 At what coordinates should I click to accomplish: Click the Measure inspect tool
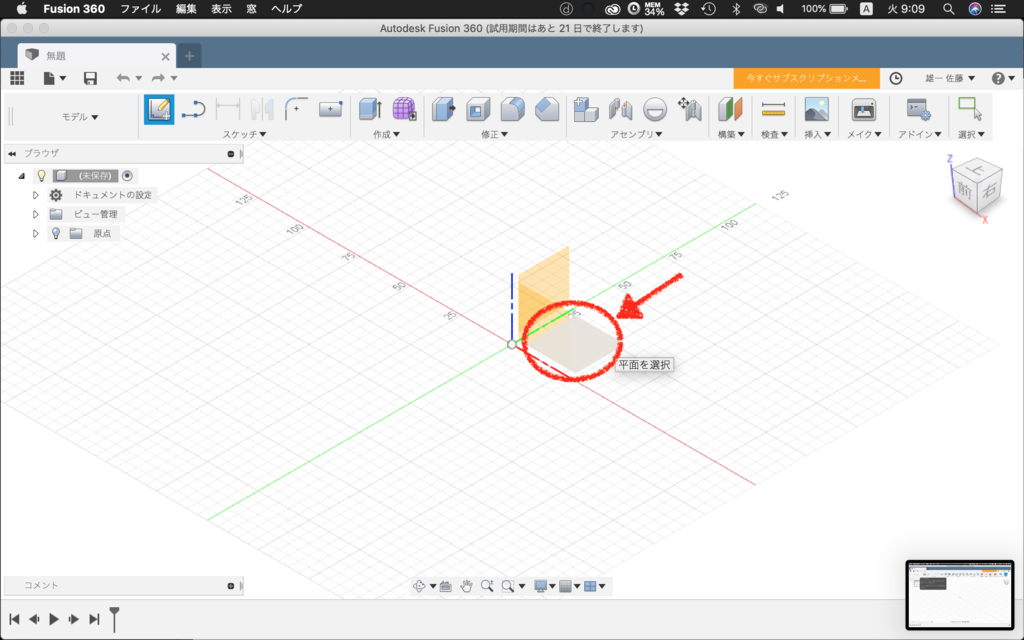[x=773, y=109]
